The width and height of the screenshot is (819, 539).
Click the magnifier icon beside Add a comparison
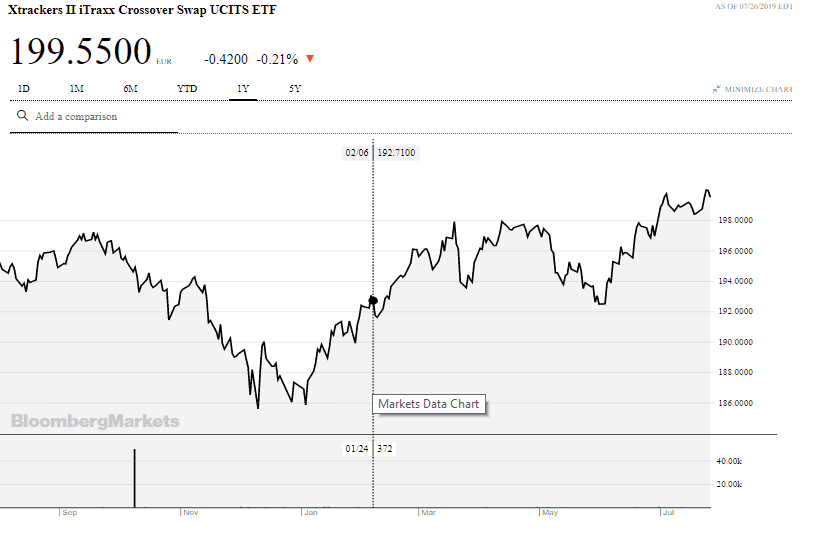pos(22,116)
